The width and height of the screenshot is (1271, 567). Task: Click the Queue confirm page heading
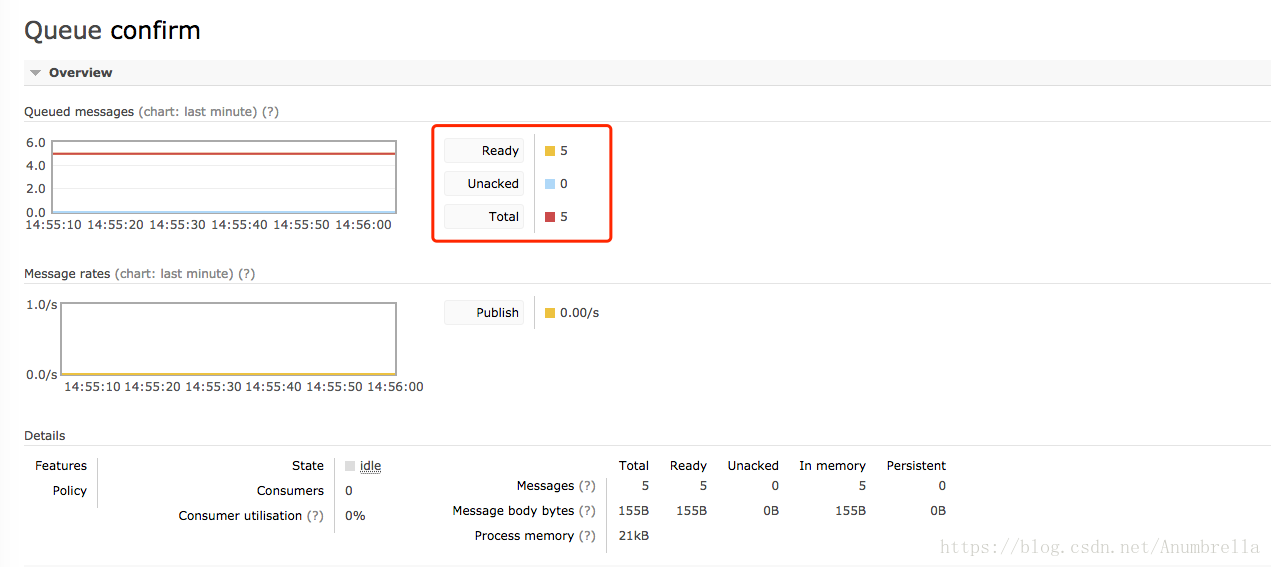pyautogui.click(x=112, y=30)
